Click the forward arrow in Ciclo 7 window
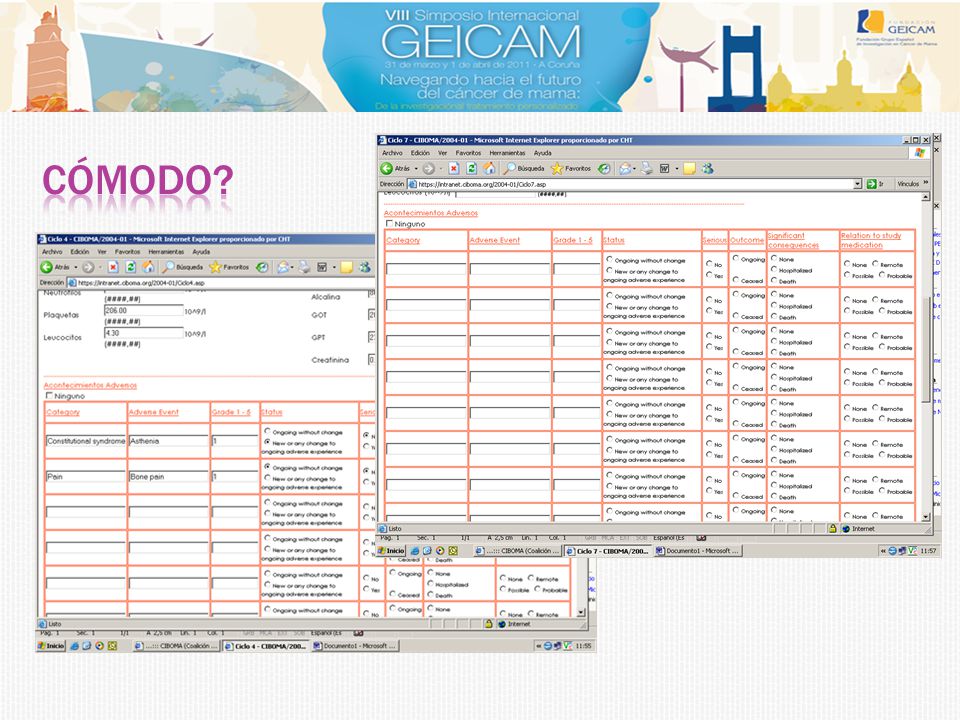The width and height of the screenshot is (960, 720). (x=429, y=168)
